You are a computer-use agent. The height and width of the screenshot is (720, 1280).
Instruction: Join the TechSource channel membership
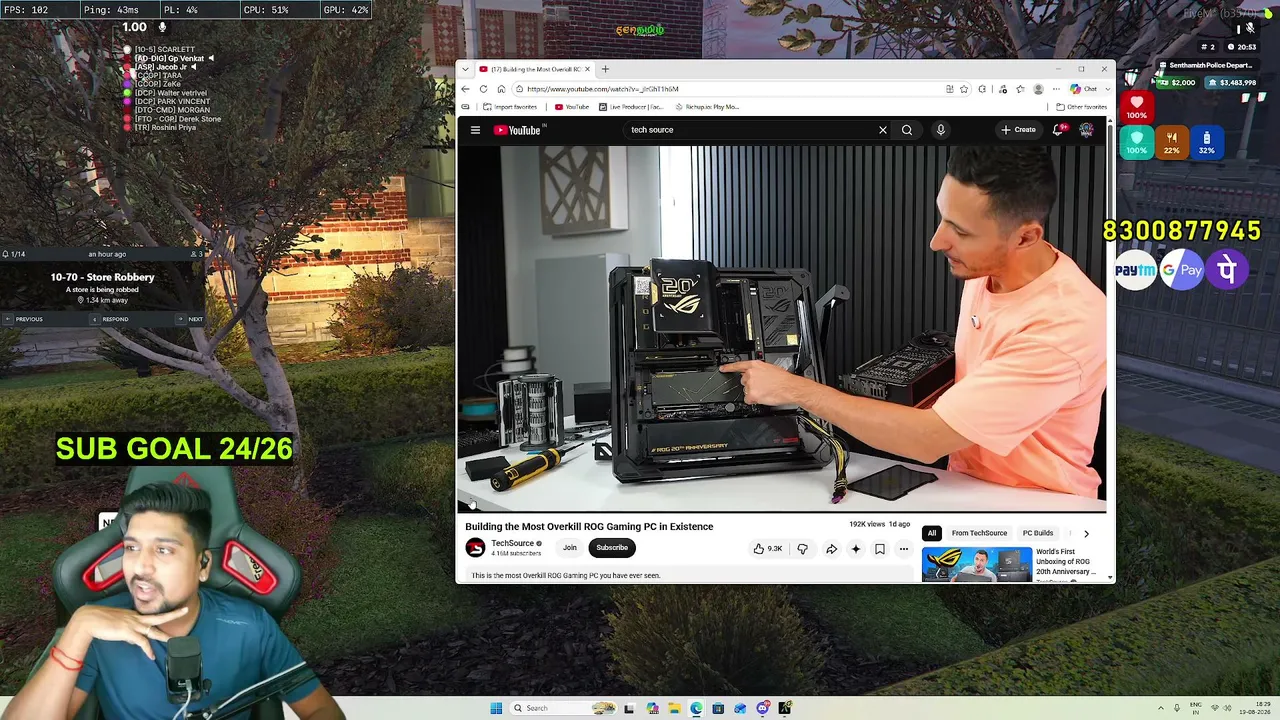[x=570, y=548]
